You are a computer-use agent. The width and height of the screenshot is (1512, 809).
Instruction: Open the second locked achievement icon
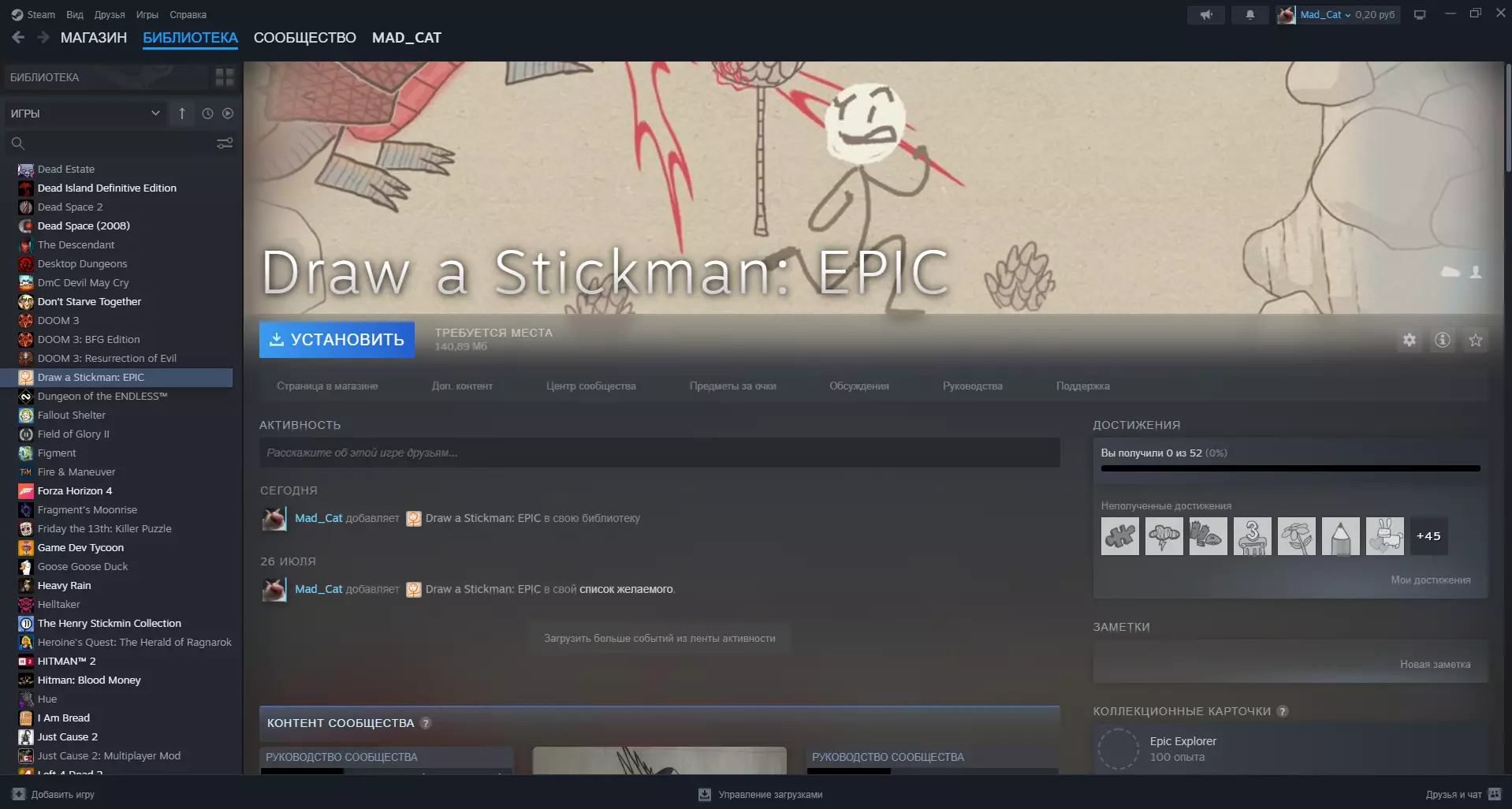click(1164, 536)
